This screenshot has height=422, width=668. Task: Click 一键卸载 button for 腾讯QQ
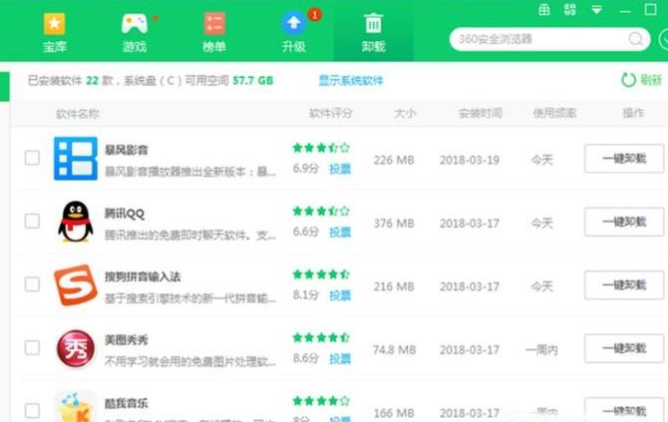tap(624, 222)
